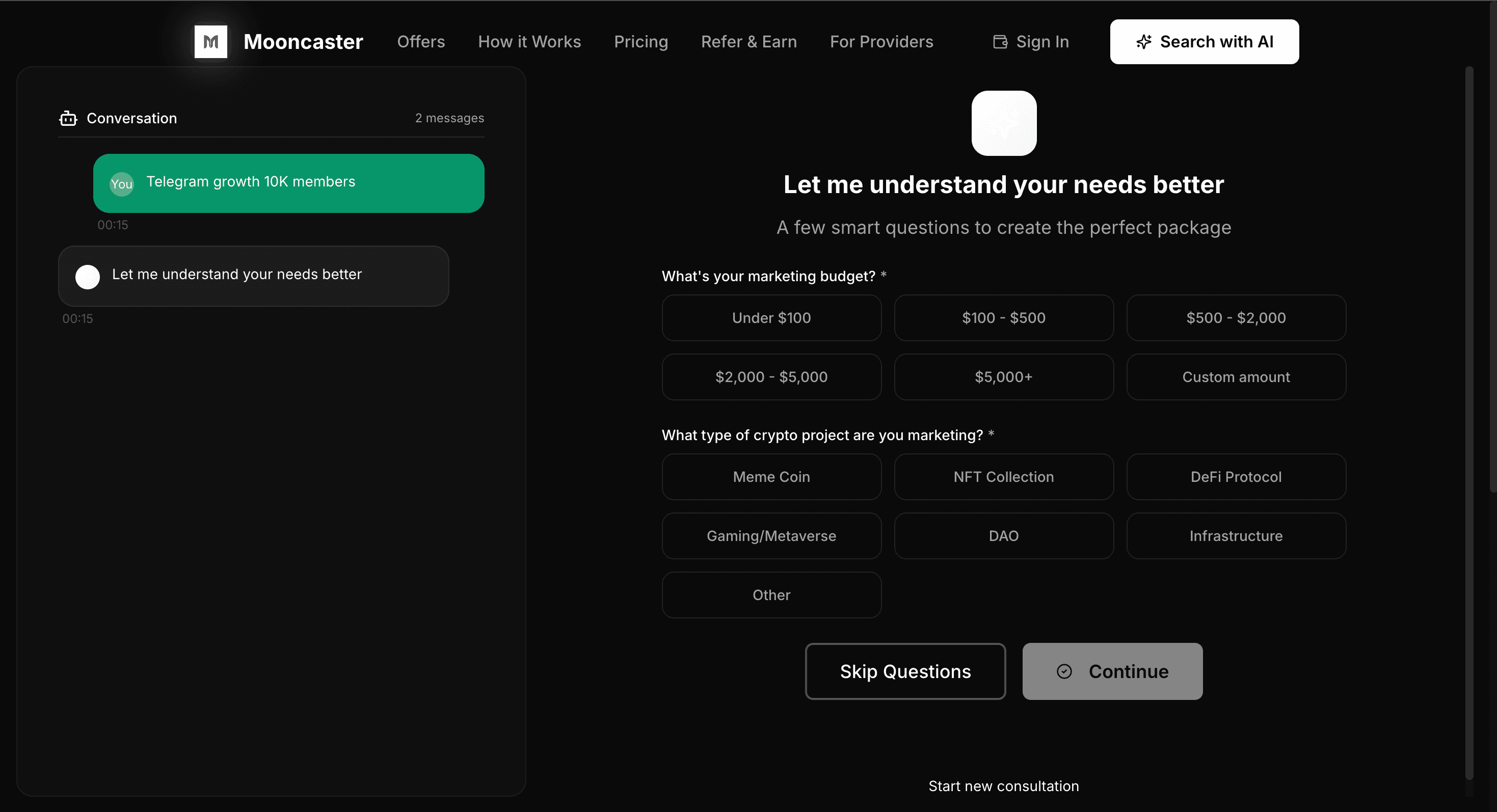Click the Skip Questions button
1497x812 pixels.
(x=905, y=671)
